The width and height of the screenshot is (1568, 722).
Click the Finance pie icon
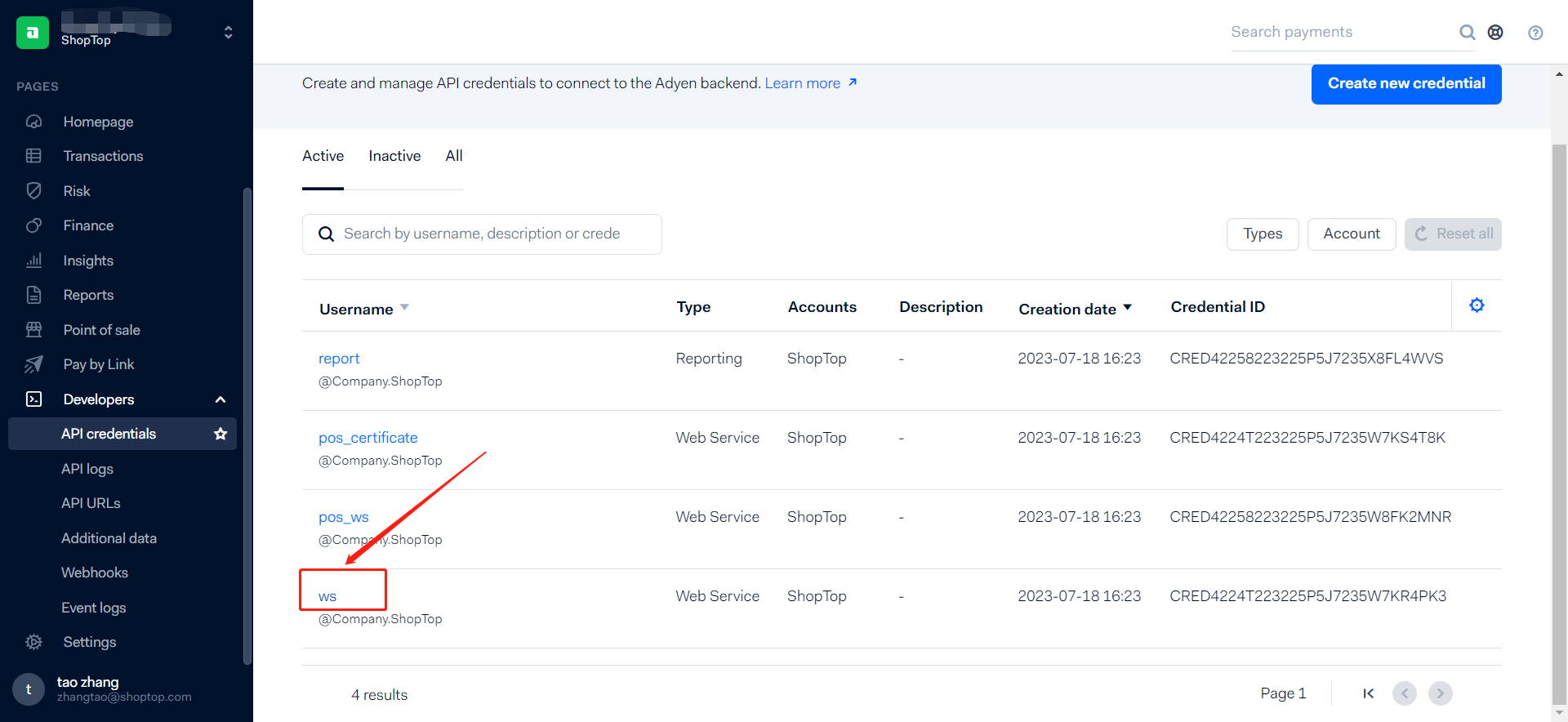pyautogui.click(x=33, y=225)
